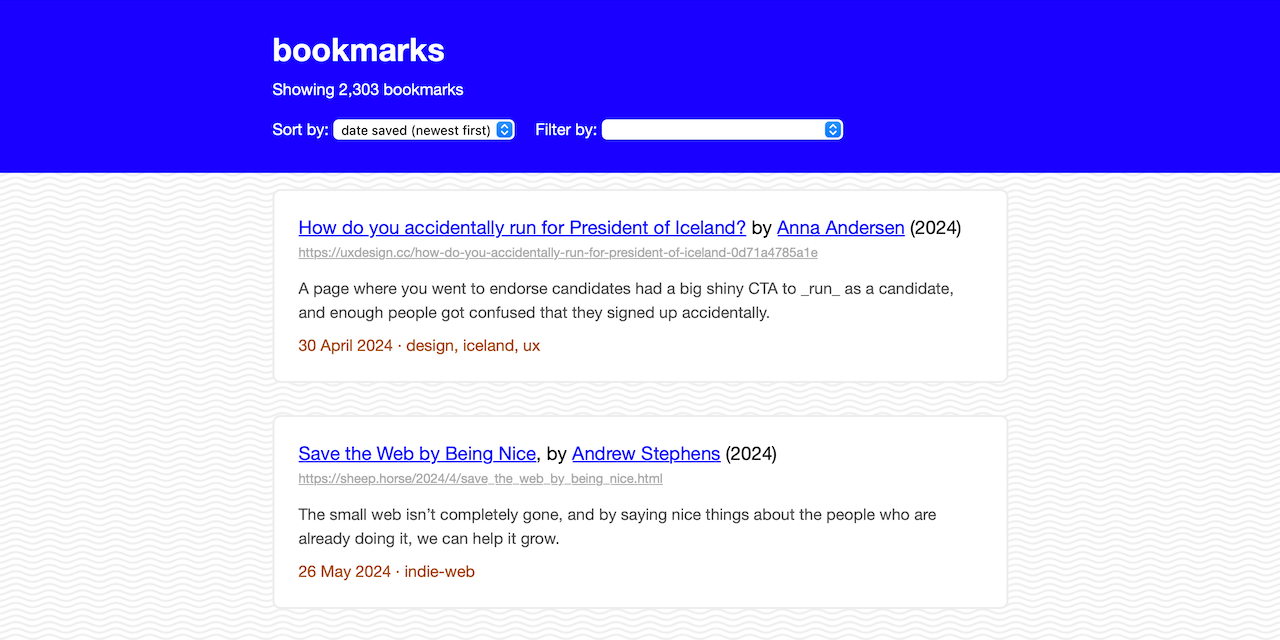Open the sheep.horse URL link
Viewport: 1280px width, 640px height.
click(480, 479)
